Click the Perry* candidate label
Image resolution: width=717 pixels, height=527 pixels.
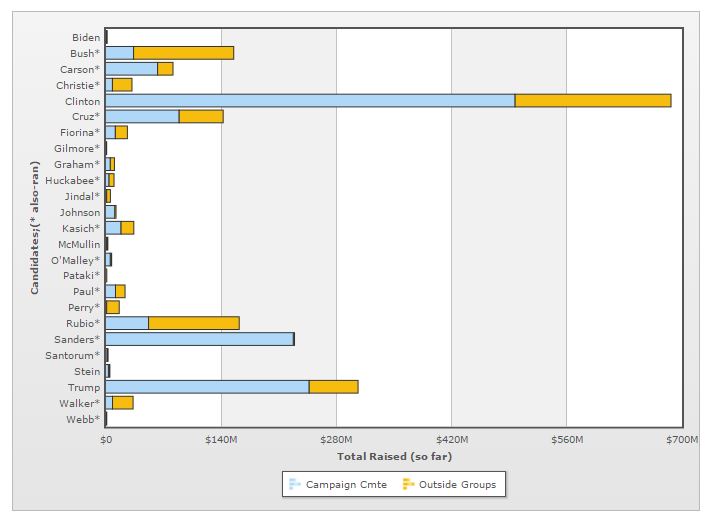tap(84, 307)
